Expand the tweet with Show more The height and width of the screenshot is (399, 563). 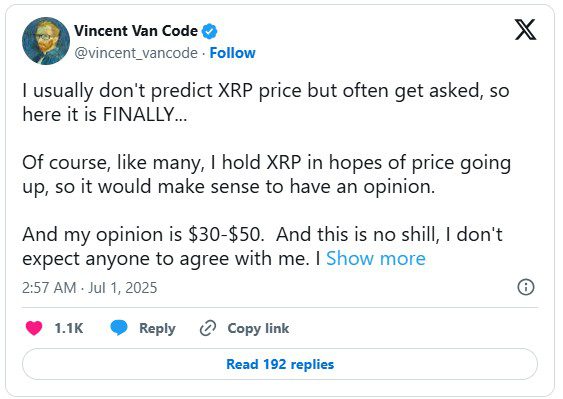tap(376, 259)
